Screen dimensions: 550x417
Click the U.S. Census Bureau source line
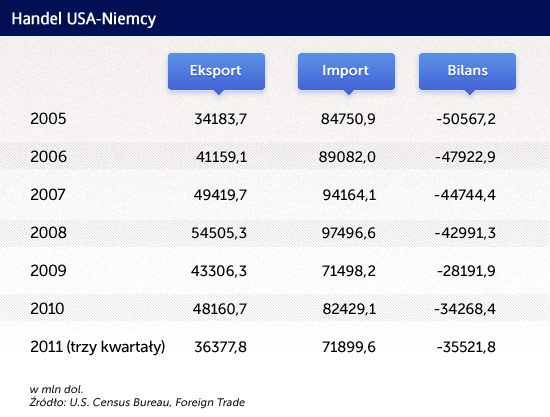pos(137,402)
